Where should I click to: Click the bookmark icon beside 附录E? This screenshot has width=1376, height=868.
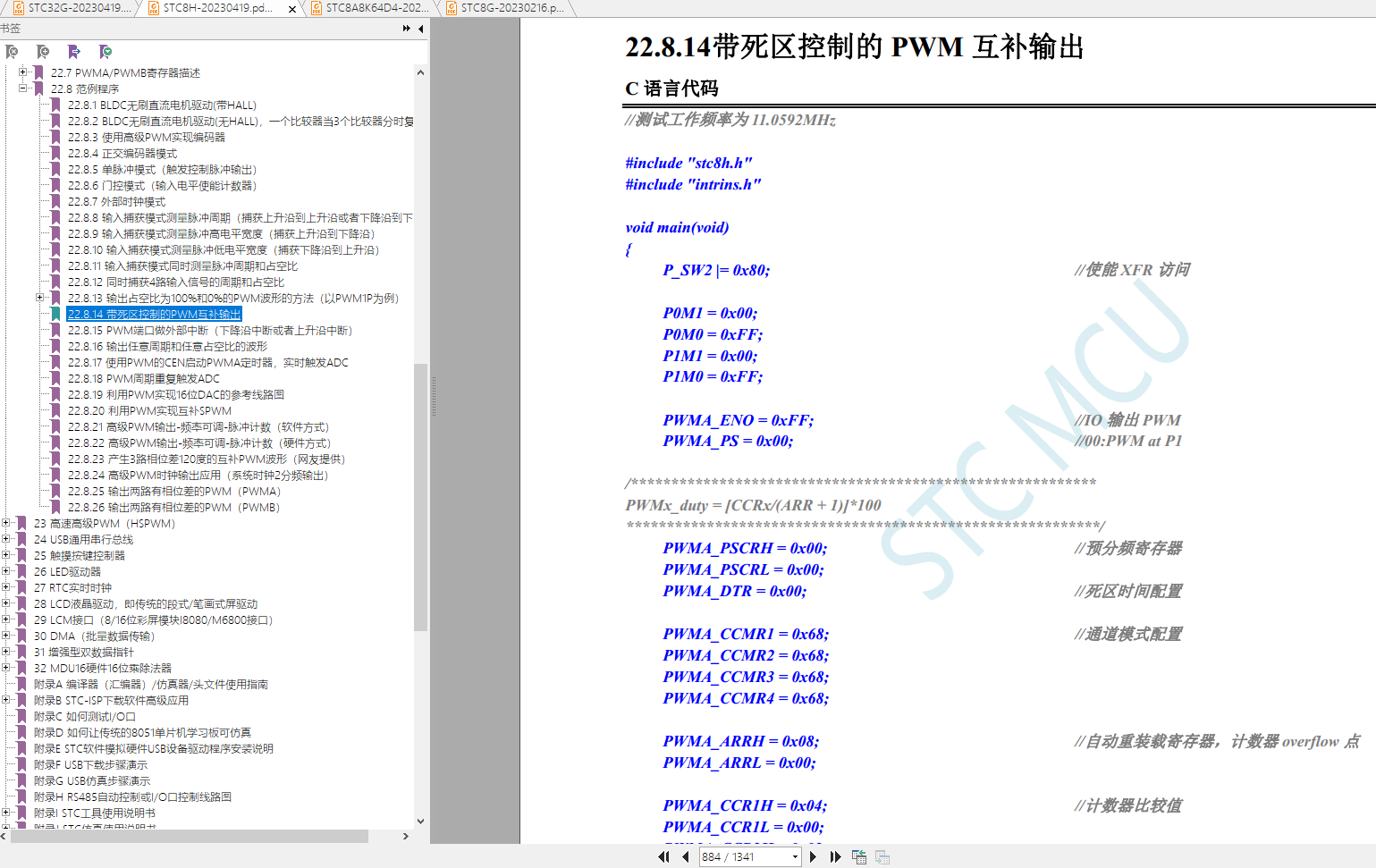21,748
